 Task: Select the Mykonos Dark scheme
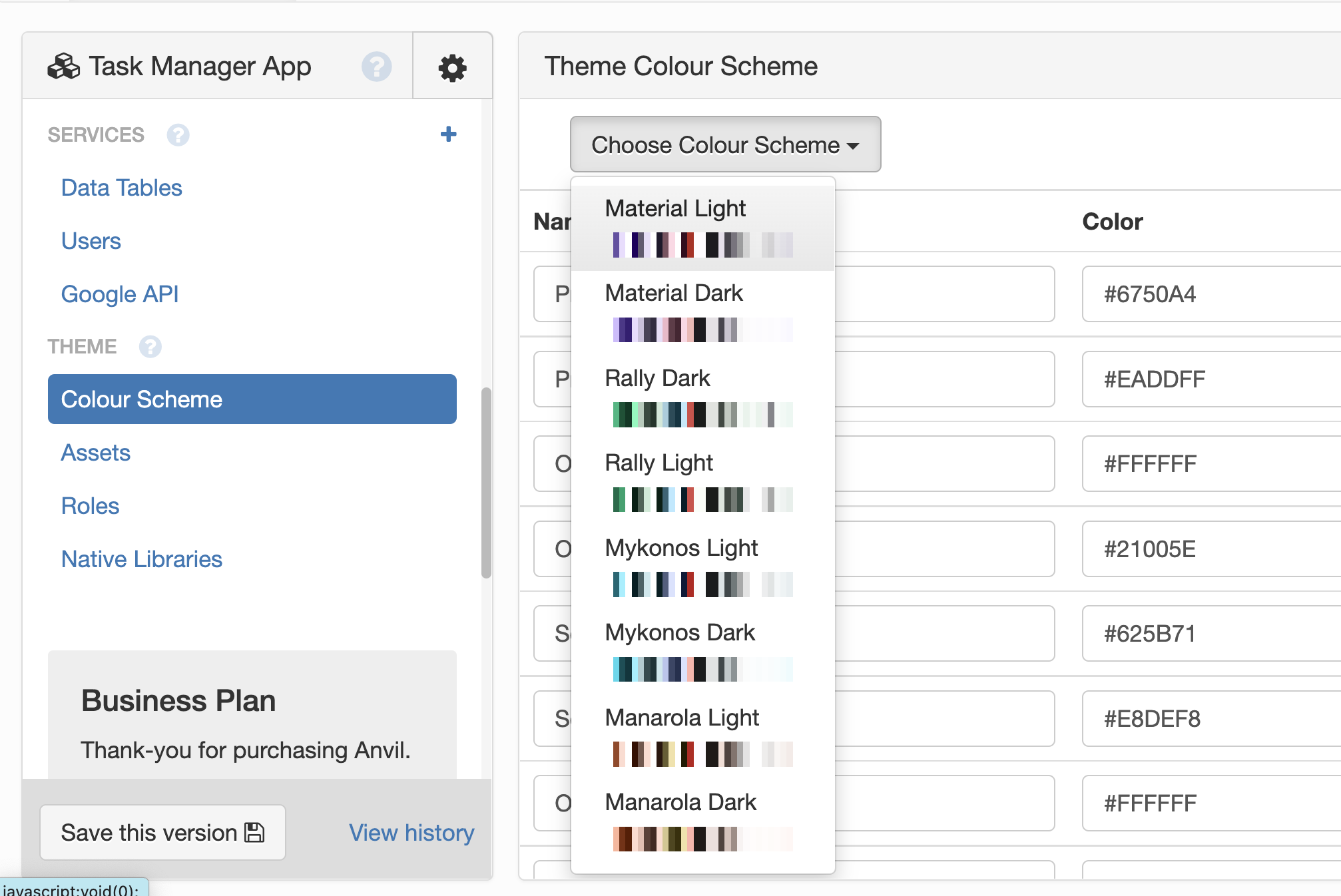pyautogui.click(x=703, y=652)
